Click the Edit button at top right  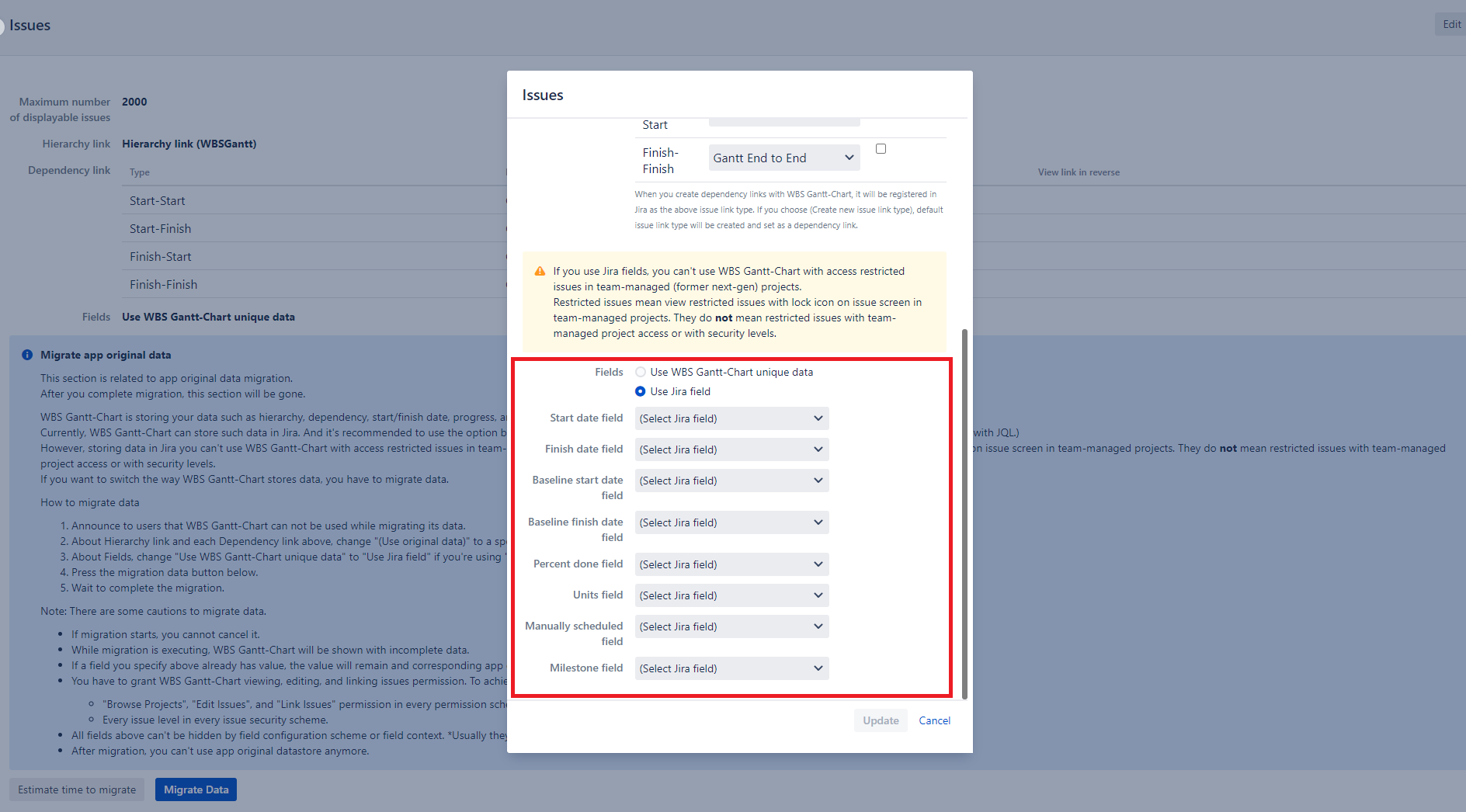pyautogui.click(x=1451, y=25)
